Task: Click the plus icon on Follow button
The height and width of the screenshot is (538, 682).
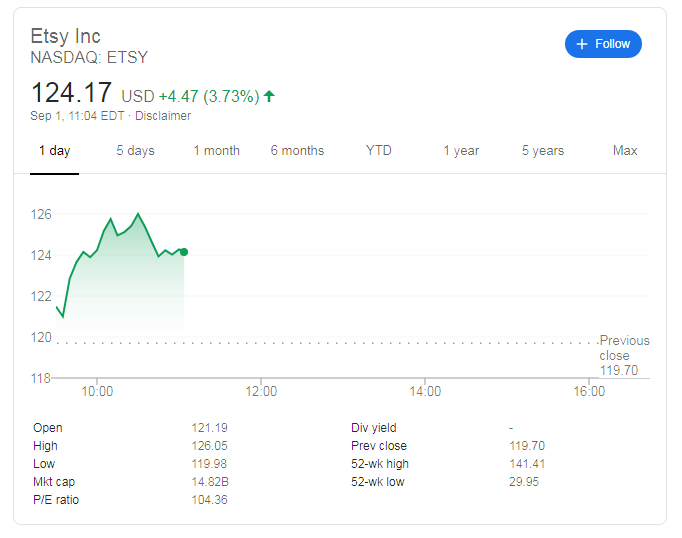Action: coord(582,44)
